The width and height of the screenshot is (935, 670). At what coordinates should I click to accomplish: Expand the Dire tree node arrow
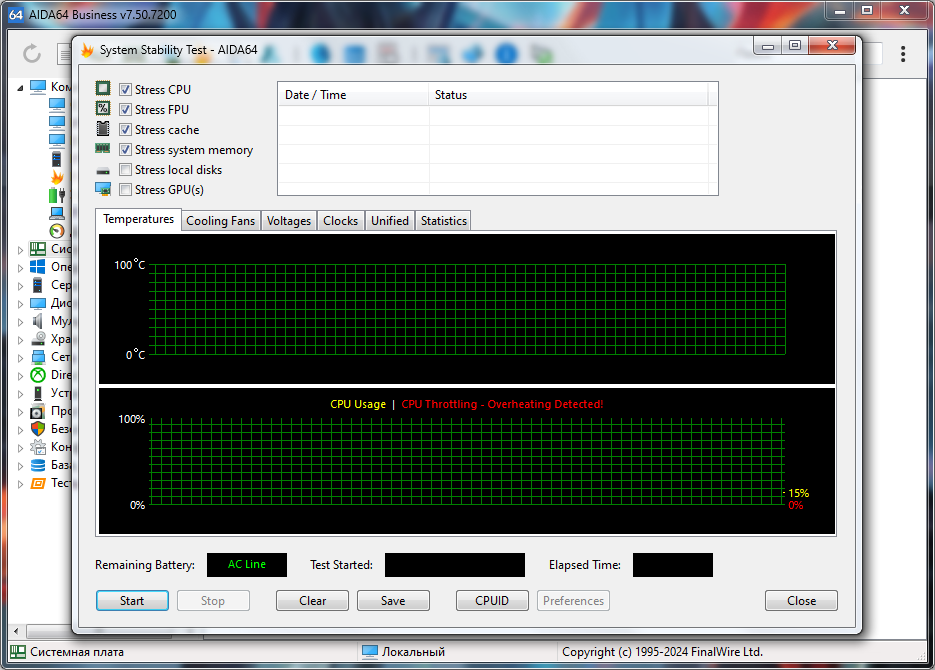[x=20, y=376]
